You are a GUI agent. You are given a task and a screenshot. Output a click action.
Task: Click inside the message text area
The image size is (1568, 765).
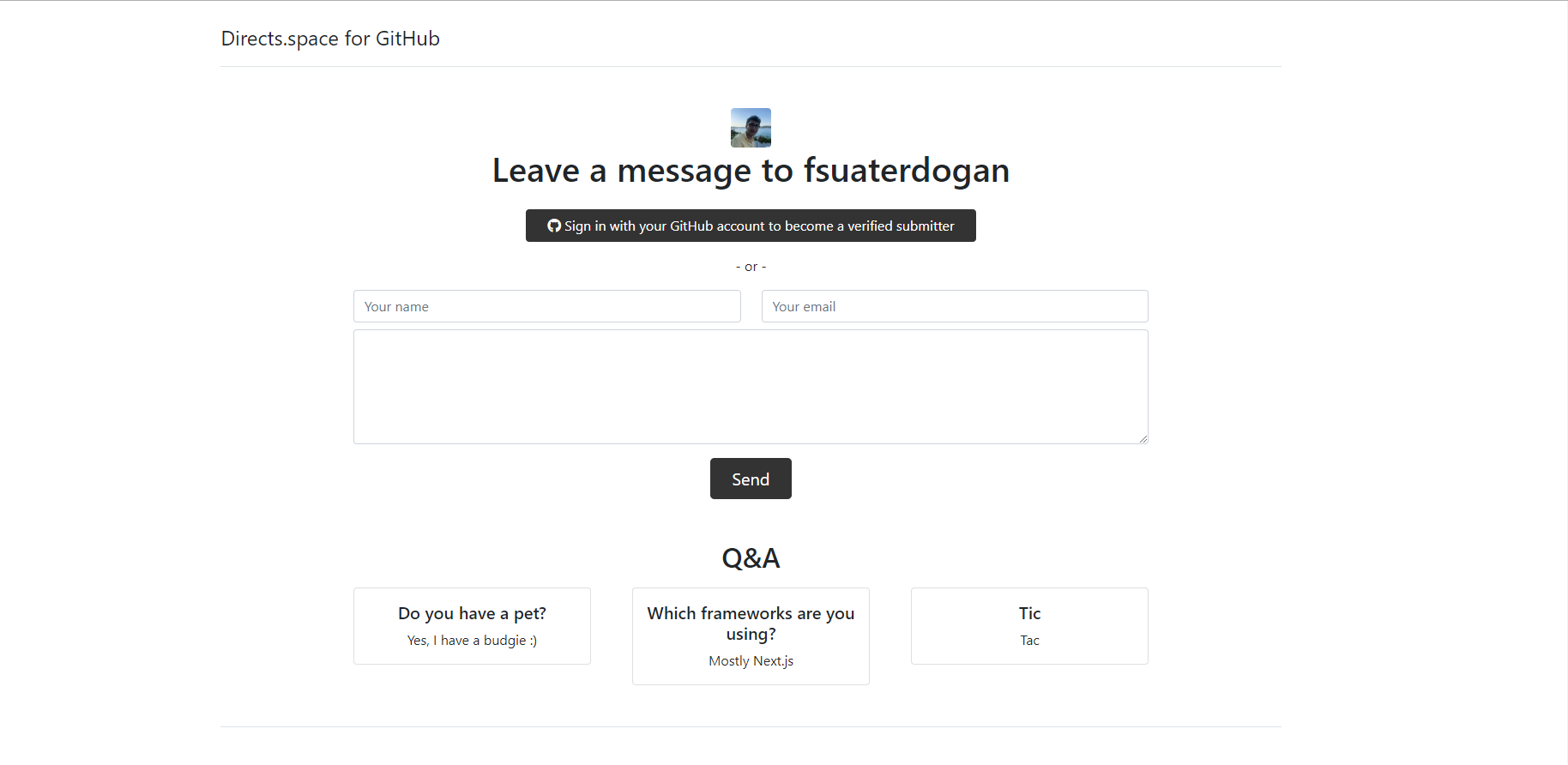(751, 387)
